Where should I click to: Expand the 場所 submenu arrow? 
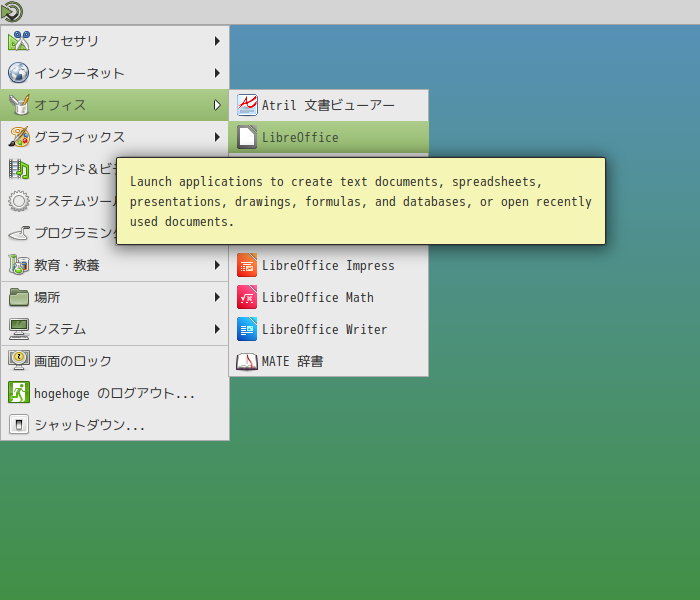click(x=217, y=297)
